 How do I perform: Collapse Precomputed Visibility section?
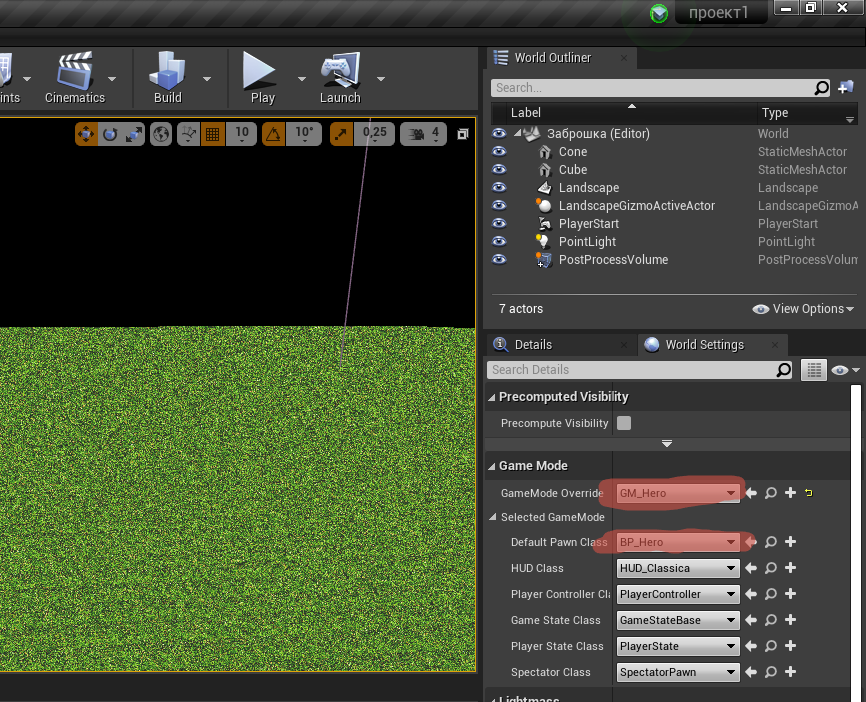[492, 397]
